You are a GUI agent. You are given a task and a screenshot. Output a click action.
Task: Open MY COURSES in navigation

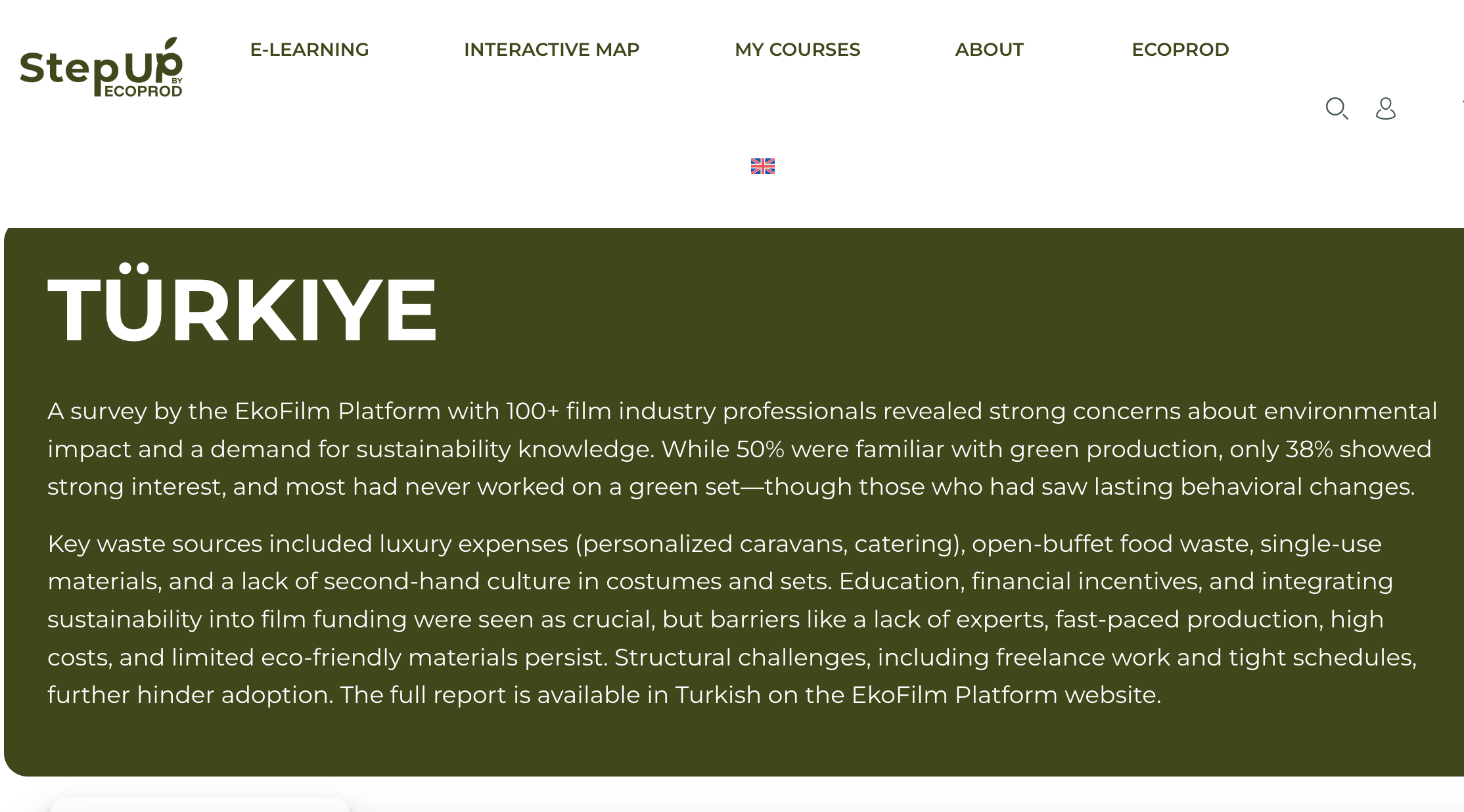797,49
